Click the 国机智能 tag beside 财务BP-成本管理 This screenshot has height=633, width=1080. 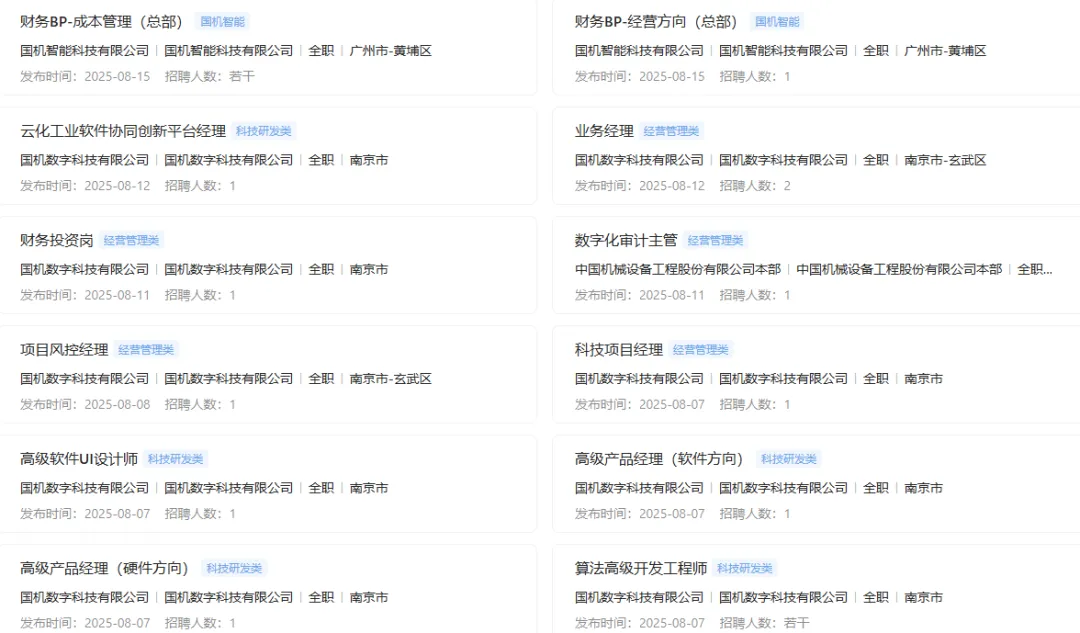tap(222, 22)
